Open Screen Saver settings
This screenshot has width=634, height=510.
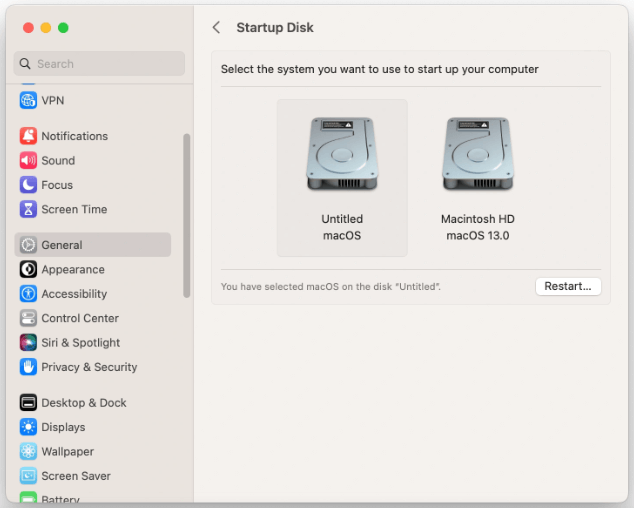point(93,476)
